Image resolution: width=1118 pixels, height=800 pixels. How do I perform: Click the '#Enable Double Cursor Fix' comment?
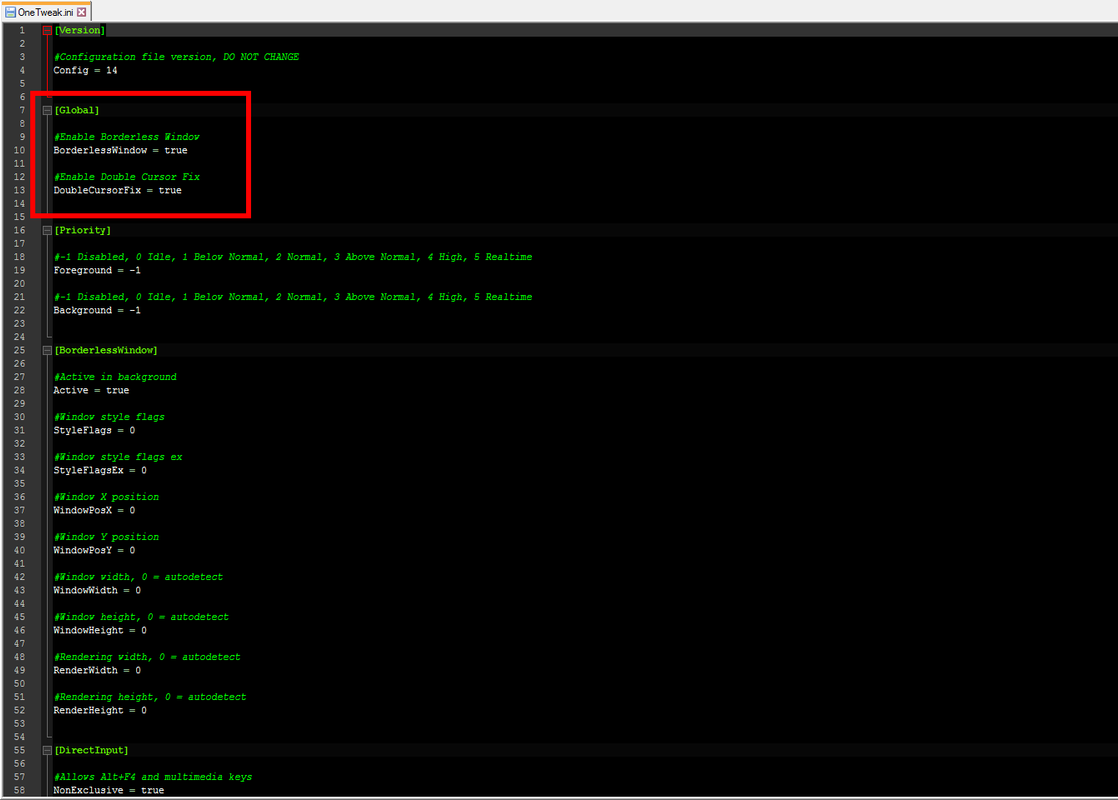pos(127,177)
